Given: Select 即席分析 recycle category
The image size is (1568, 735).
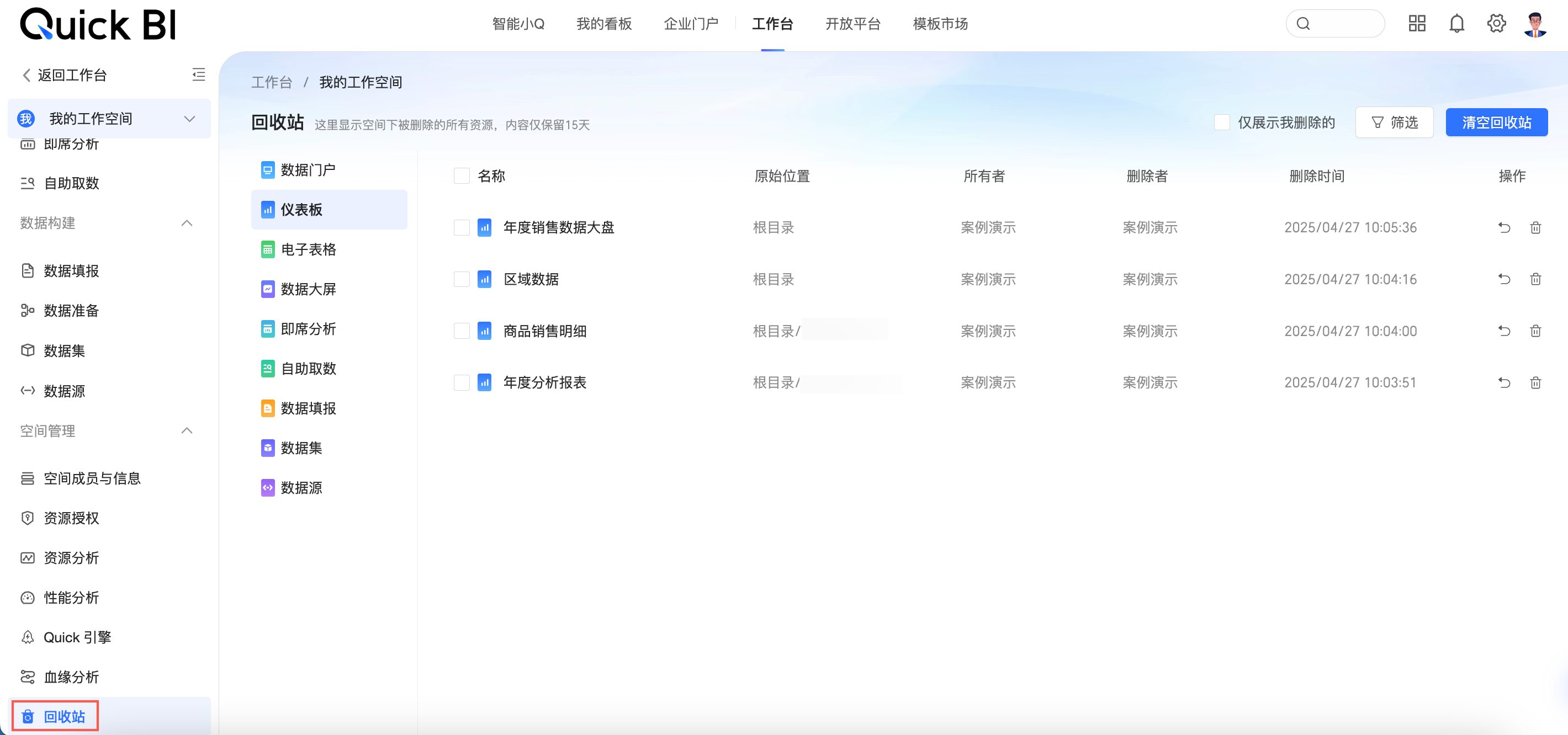Looking at the screenshot, I should point(329,329).
